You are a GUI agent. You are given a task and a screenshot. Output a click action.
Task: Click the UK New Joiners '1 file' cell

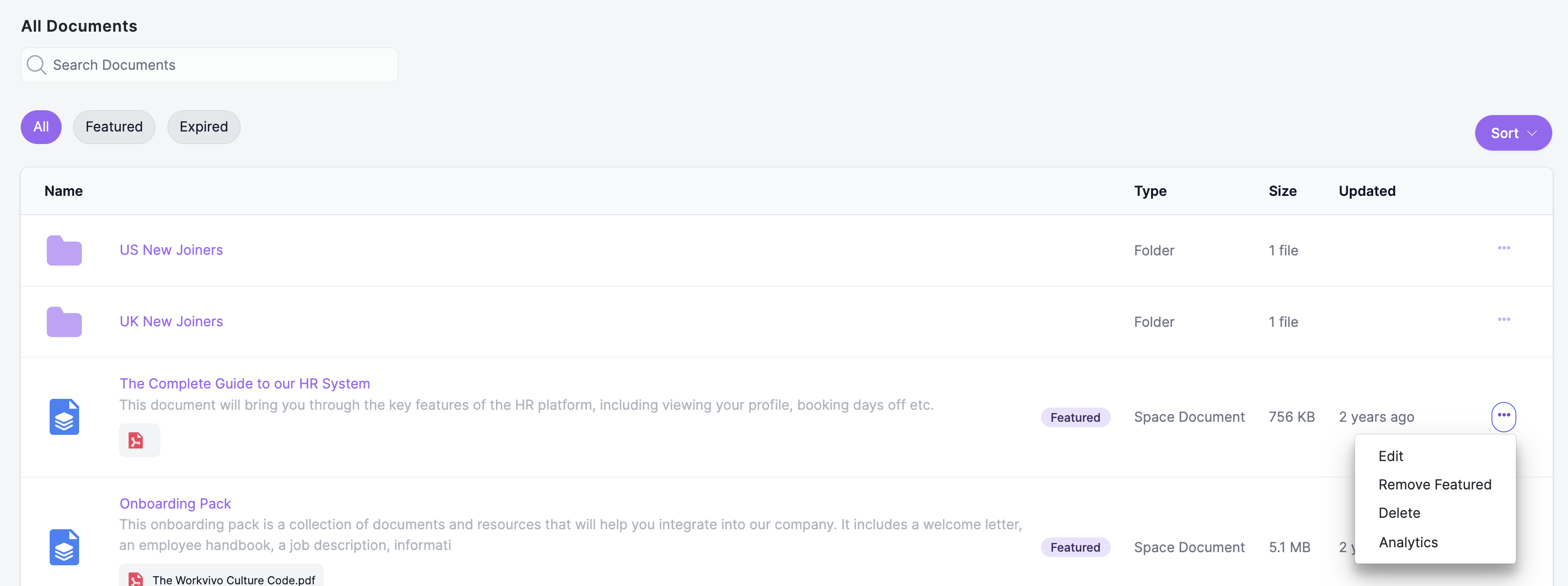click(x=1283, y=322)
